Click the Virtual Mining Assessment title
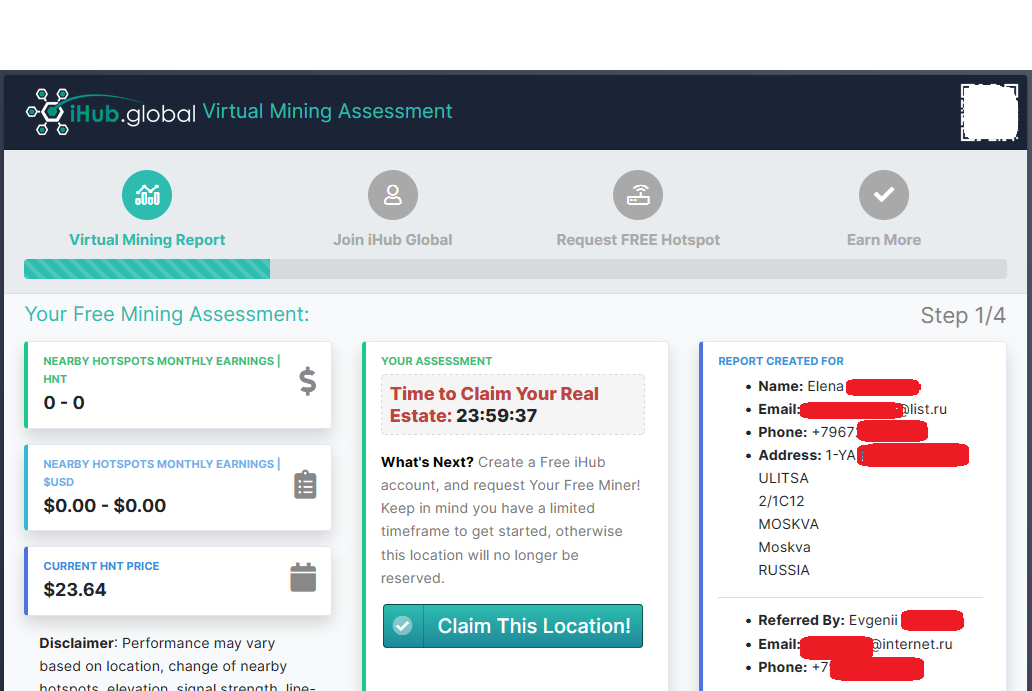Viewport: 1032px width, 691px height. tap(327, 111)
